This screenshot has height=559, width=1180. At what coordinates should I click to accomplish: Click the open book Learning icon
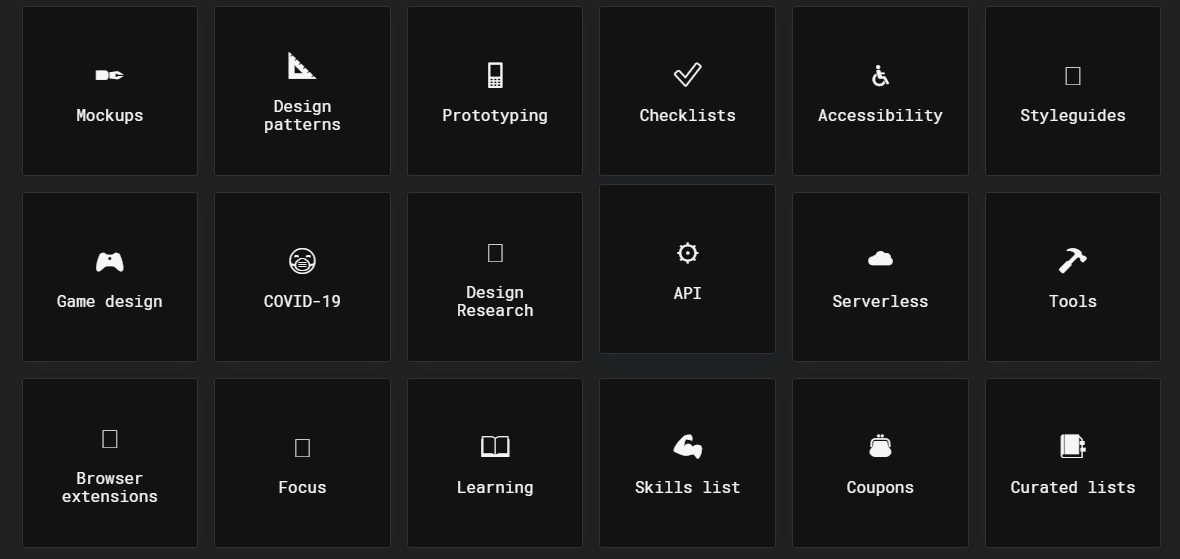(x=495, y=447)
